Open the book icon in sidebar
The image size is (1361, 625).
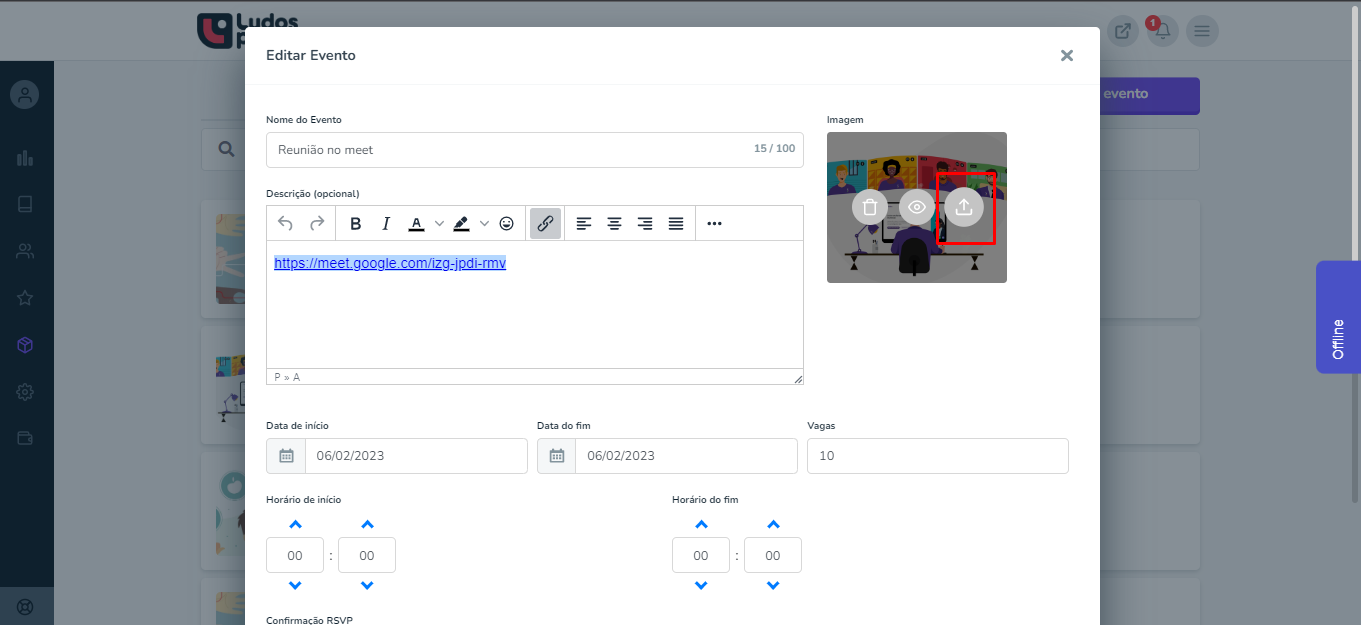[26, 204]
